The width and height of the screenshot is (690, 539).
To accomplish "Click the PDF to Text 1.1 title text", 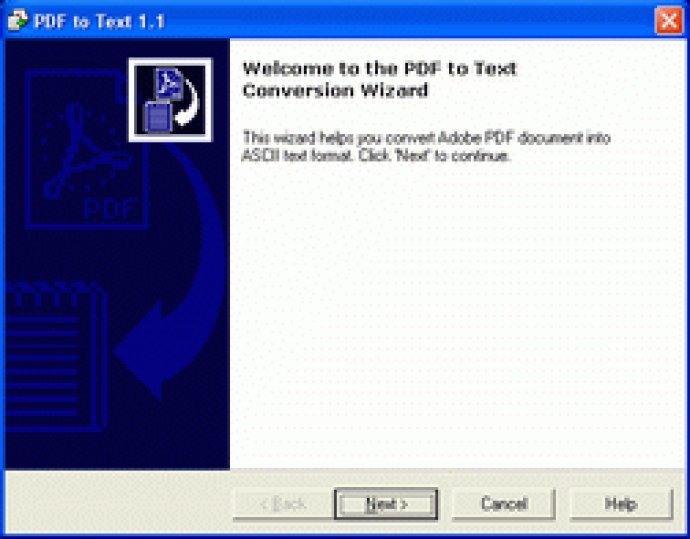I will tap(99, 21).
